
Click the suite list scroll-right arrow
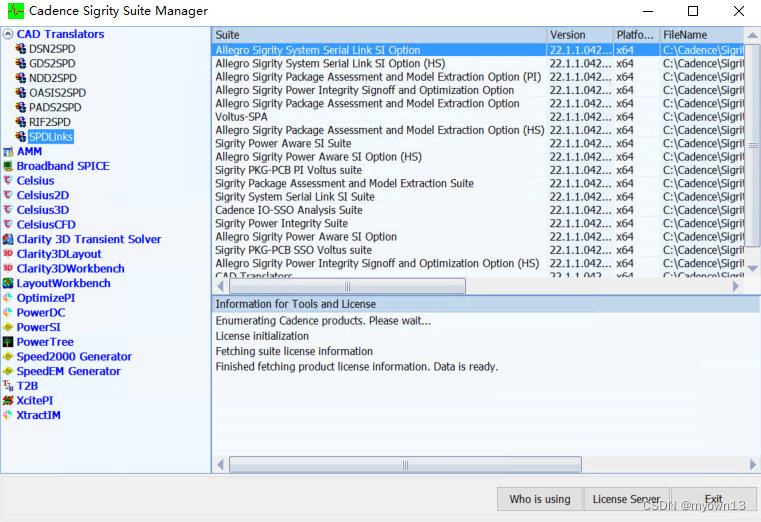[x=736, y=286]
